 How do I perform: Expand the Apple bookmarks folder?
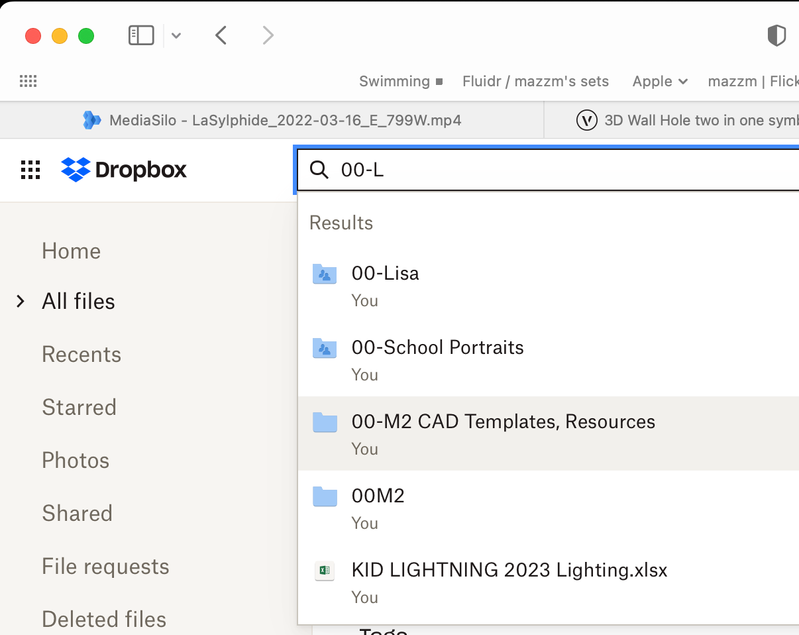click(660, 81)
